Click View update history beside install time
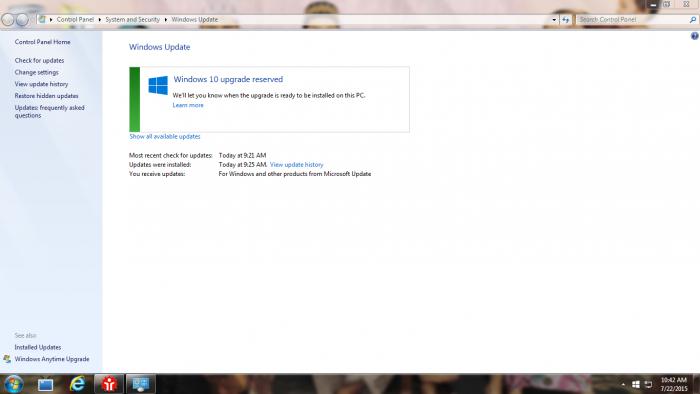 pos(296,165)
